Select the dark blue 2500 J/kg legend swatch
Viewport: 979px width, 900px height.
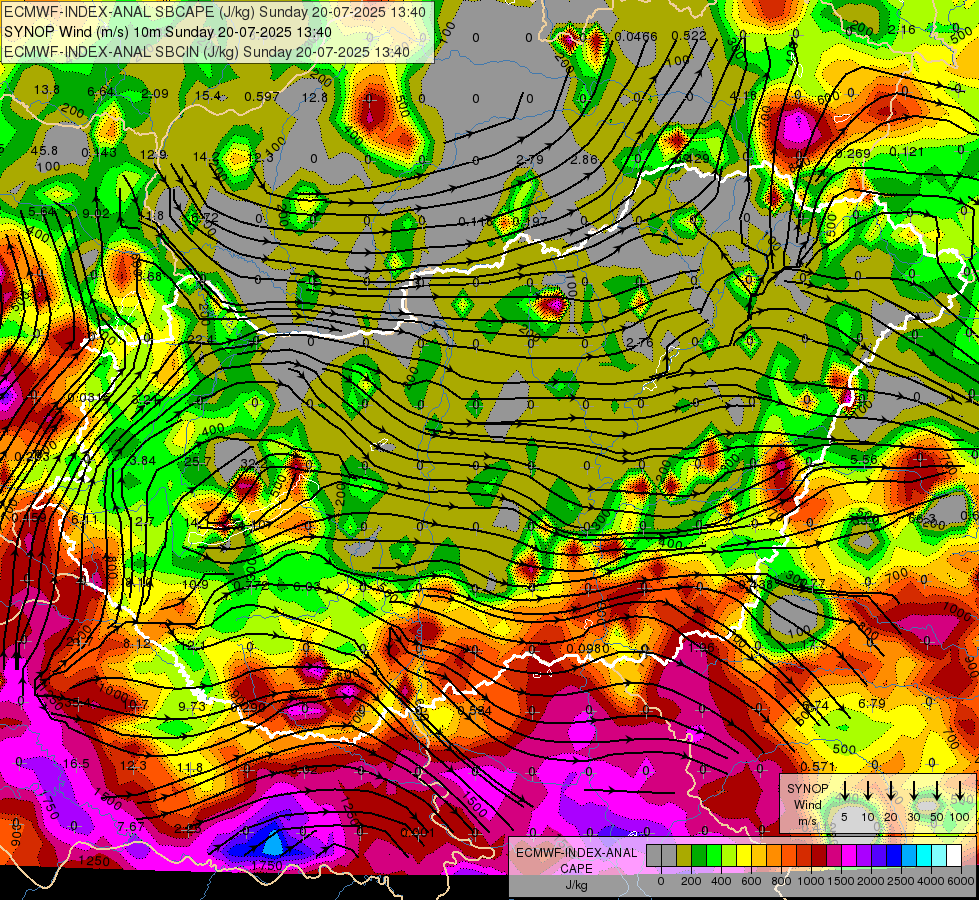click(895, 856)
